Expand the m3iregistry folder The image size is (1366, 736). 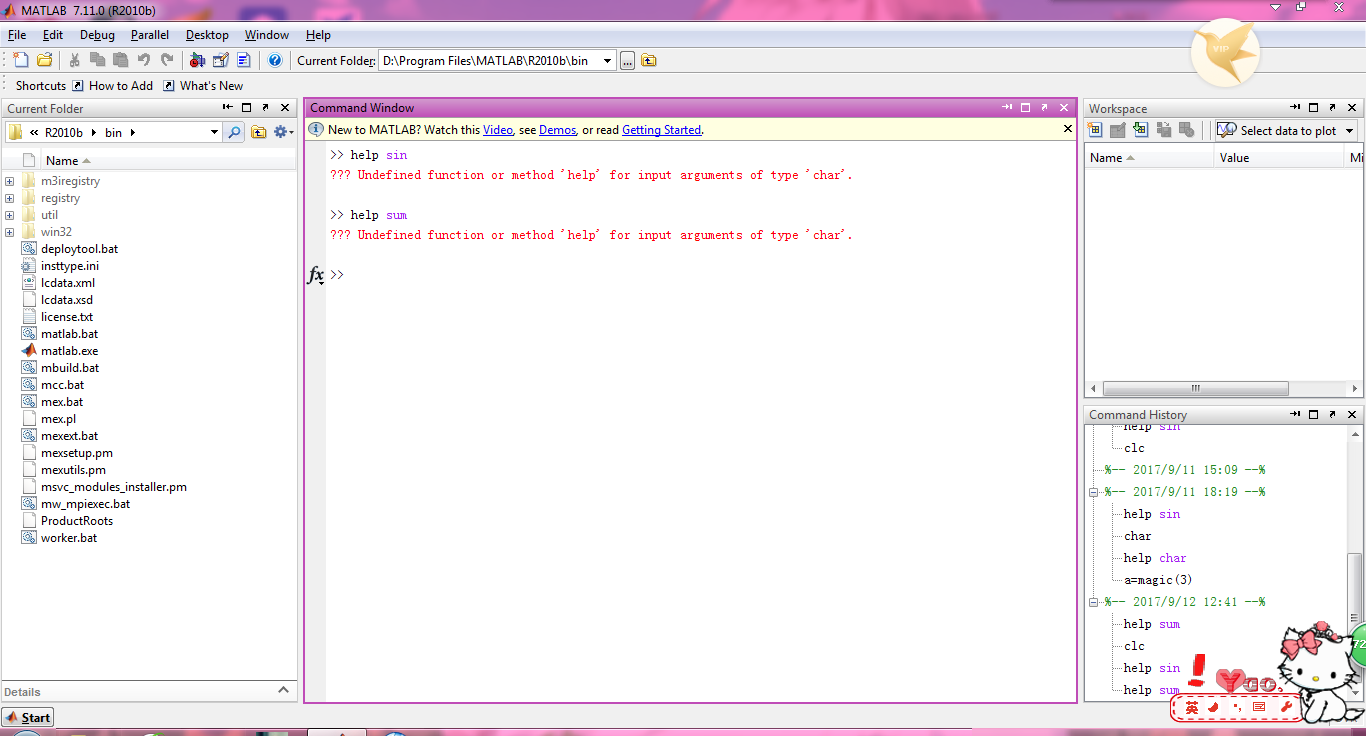coord(10,181)
